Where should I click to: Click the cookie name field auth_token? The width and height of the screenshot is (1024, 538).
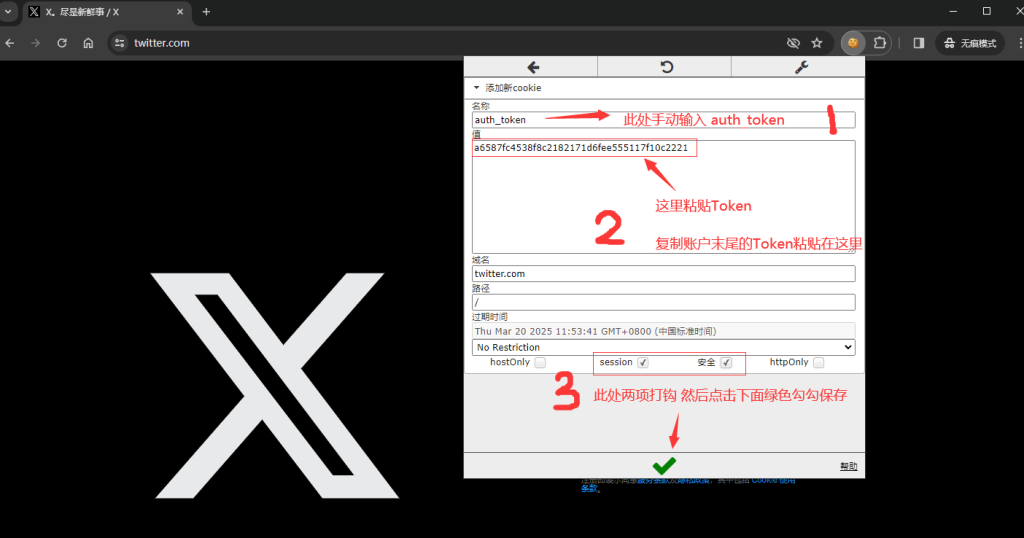[664, 119]
